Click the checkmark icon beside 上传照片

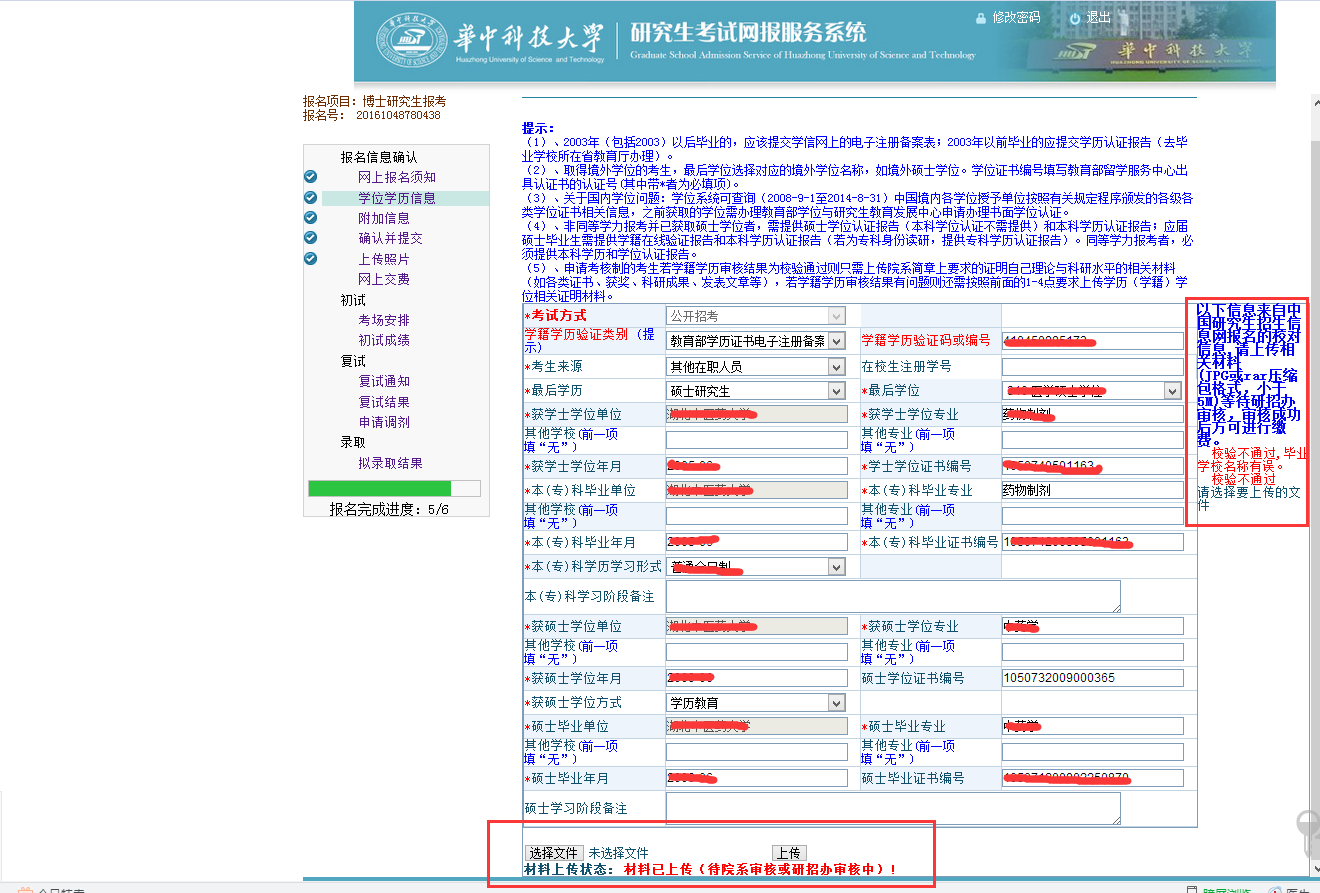pos(310,259)
